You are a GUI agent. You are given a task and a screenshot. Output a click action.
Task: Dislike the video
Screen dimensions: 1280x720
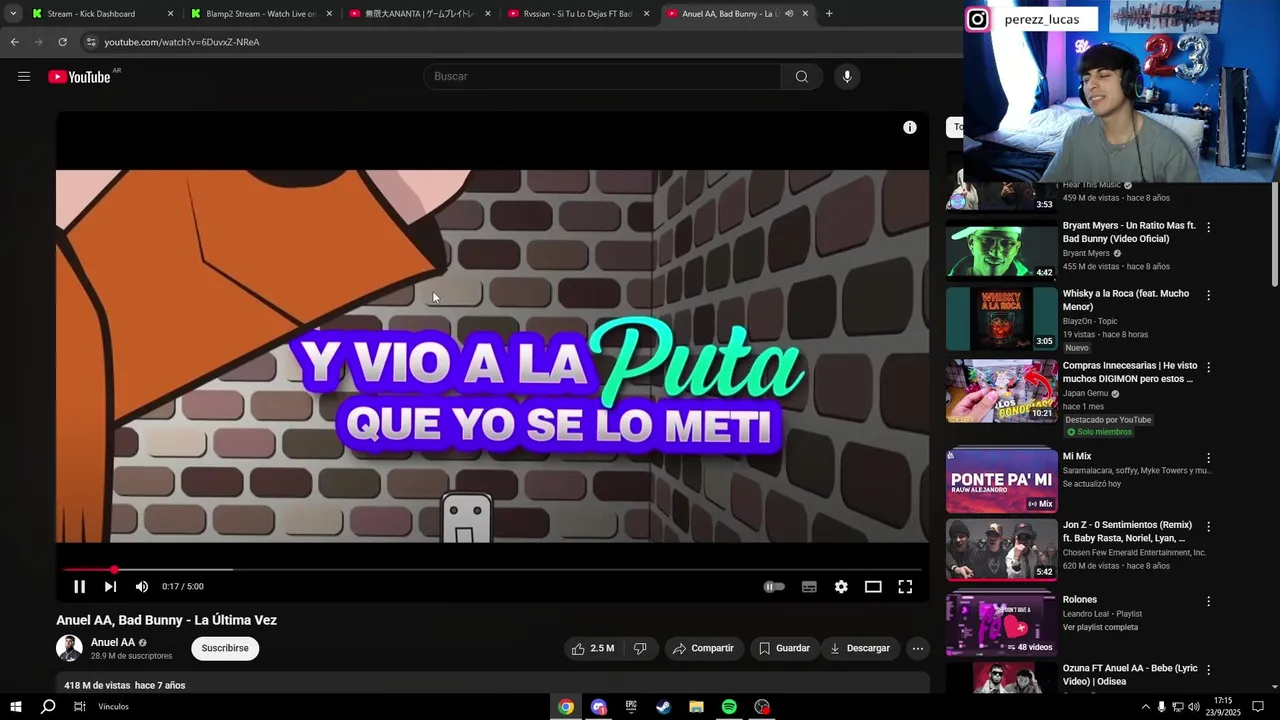[x=640, y=648]
